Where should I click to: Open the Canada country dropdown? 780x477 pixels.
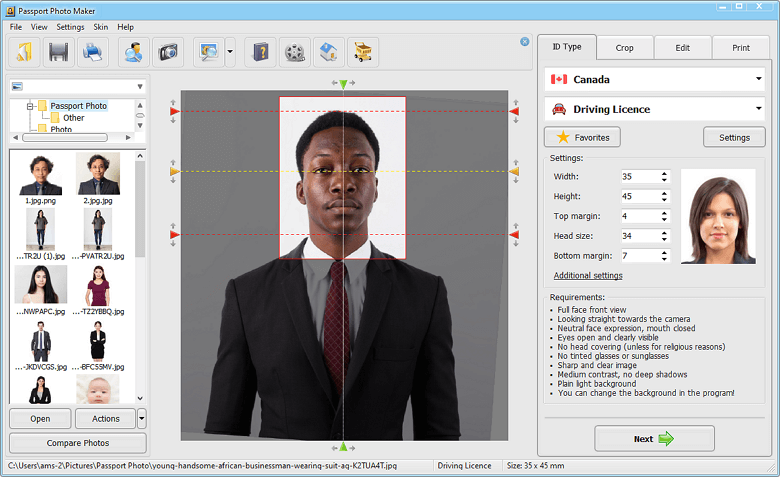[x=758, y=79]
